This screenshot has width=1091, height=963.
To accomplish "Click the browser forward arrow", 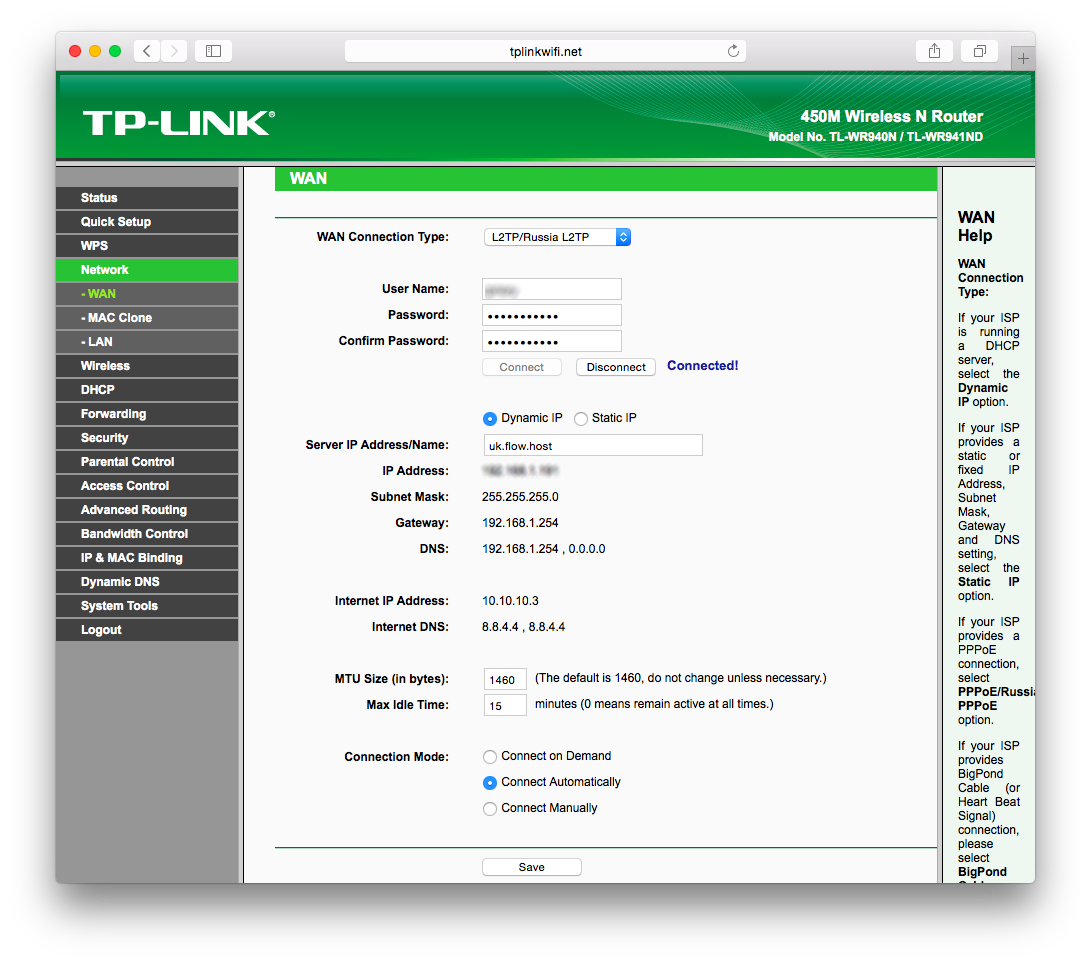I will tap(172, 51).
